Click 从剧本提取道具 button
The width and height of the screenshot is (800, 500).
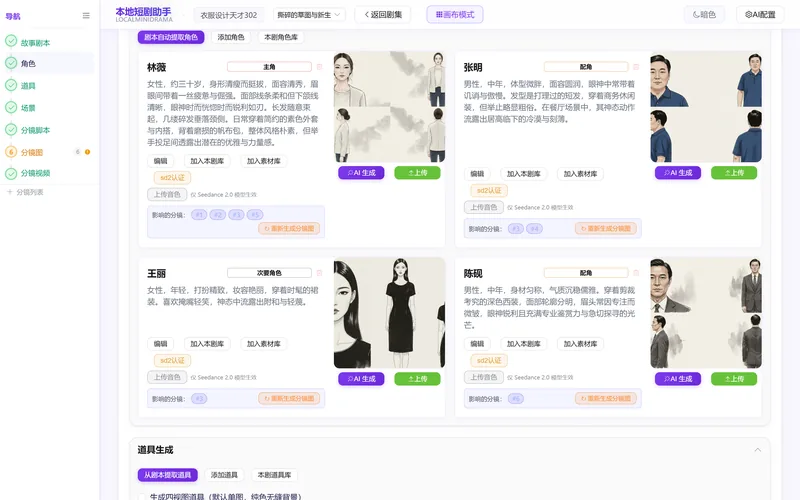[x=167, y=475]
